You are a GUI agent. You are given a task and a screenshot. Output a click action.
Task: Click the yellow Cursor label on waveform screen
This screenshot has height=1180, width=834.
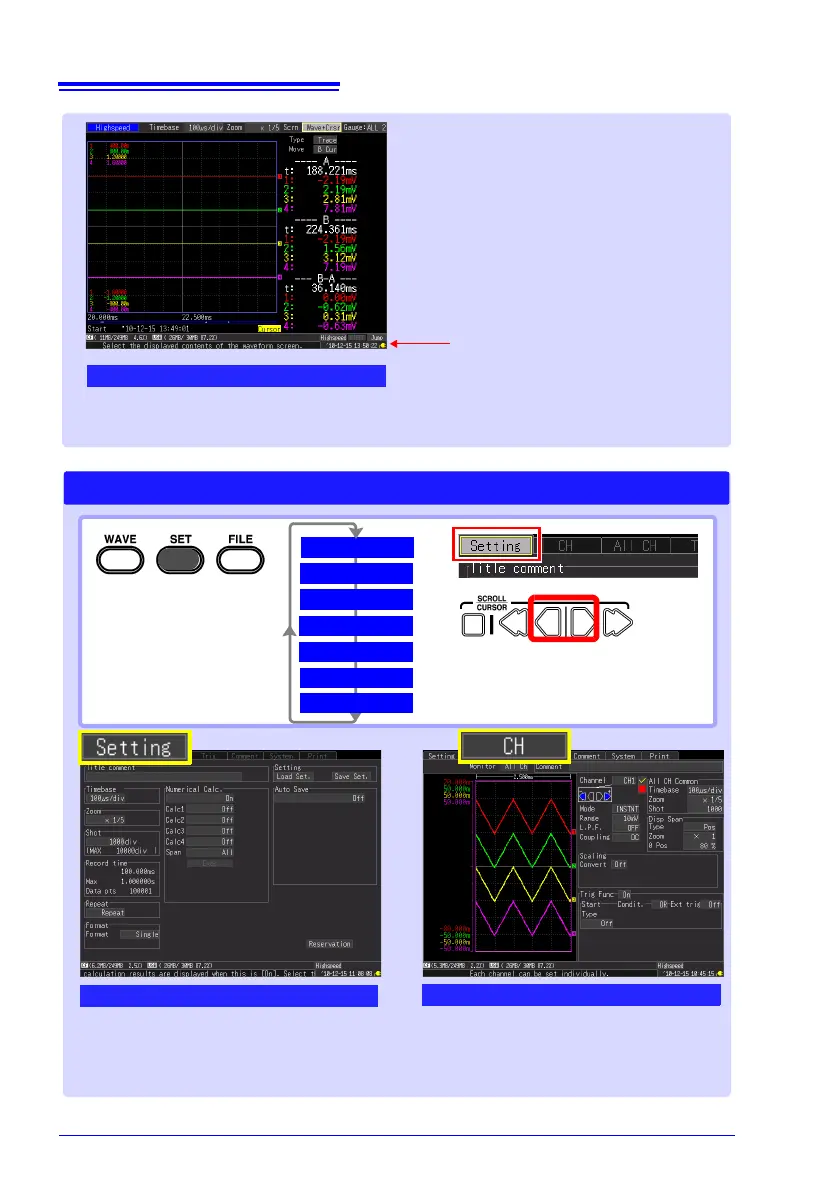pos(269,329)
